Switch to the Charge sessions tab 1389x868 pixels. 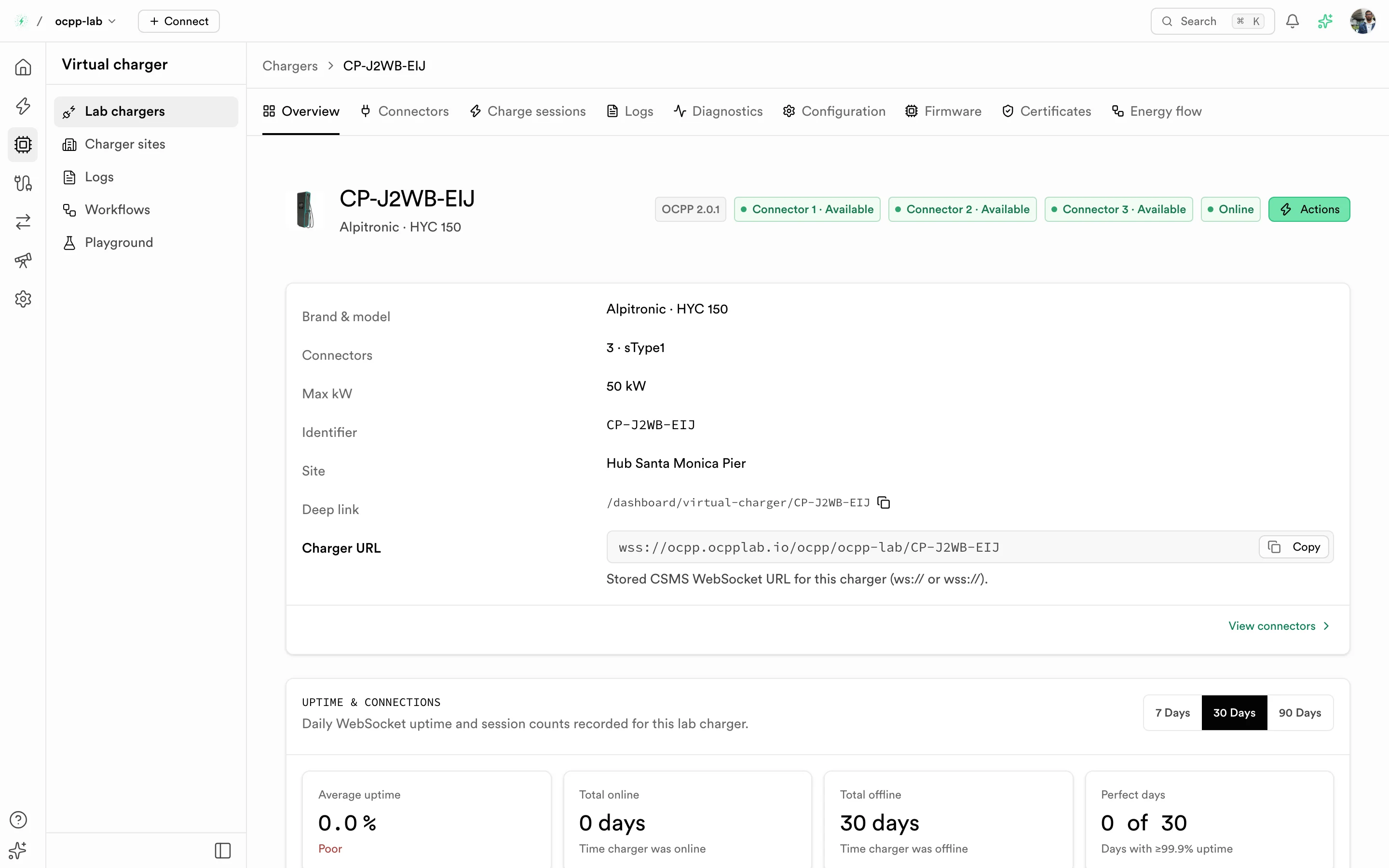[528, 111]
